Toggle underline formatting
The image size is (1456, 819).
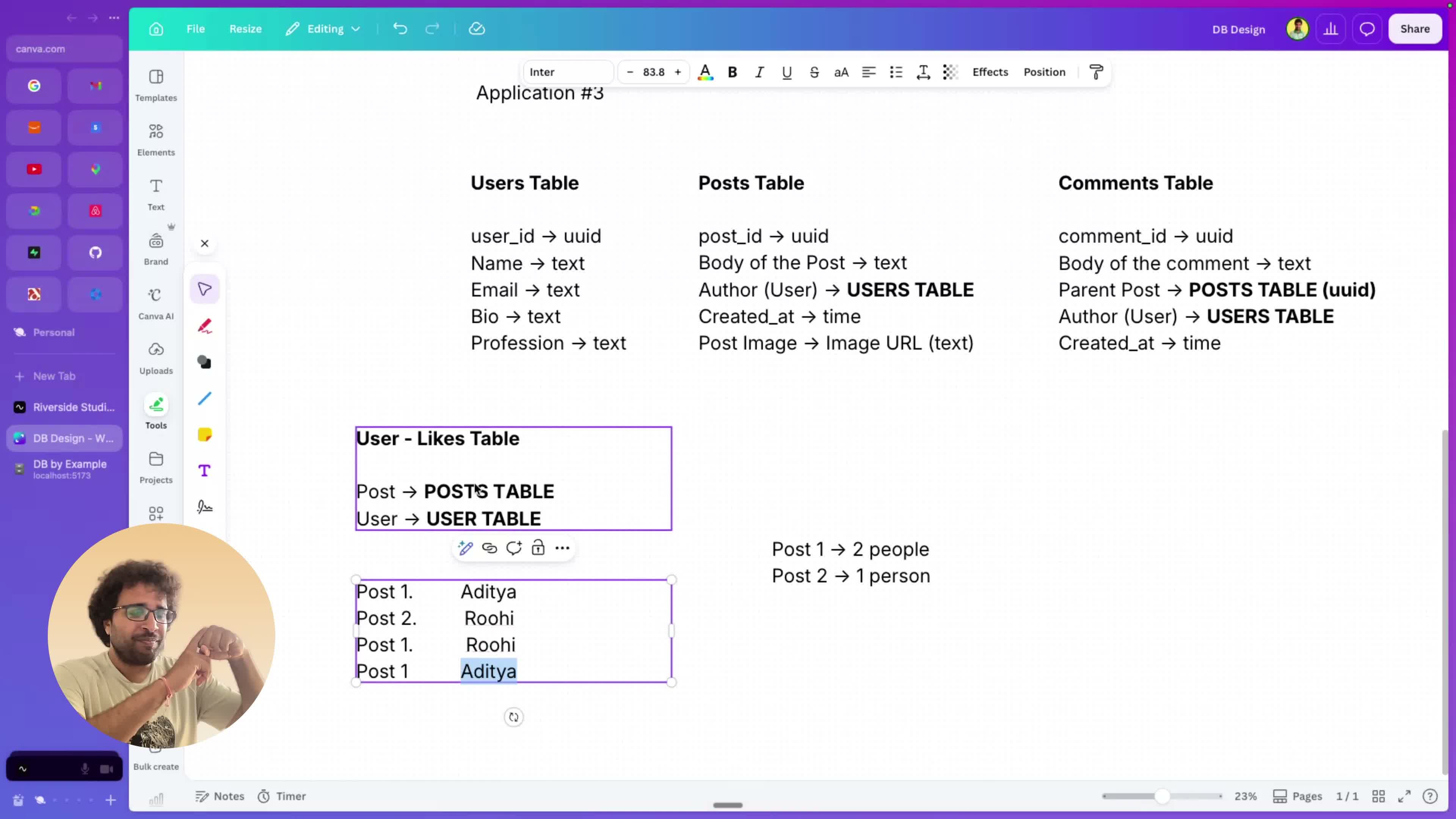[787, 72]
